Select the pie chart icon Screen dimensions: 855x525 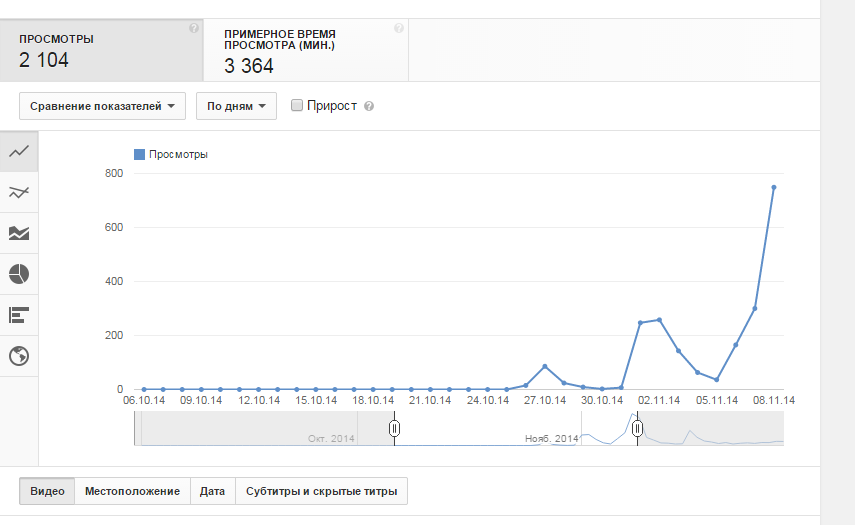pos(19,274)
